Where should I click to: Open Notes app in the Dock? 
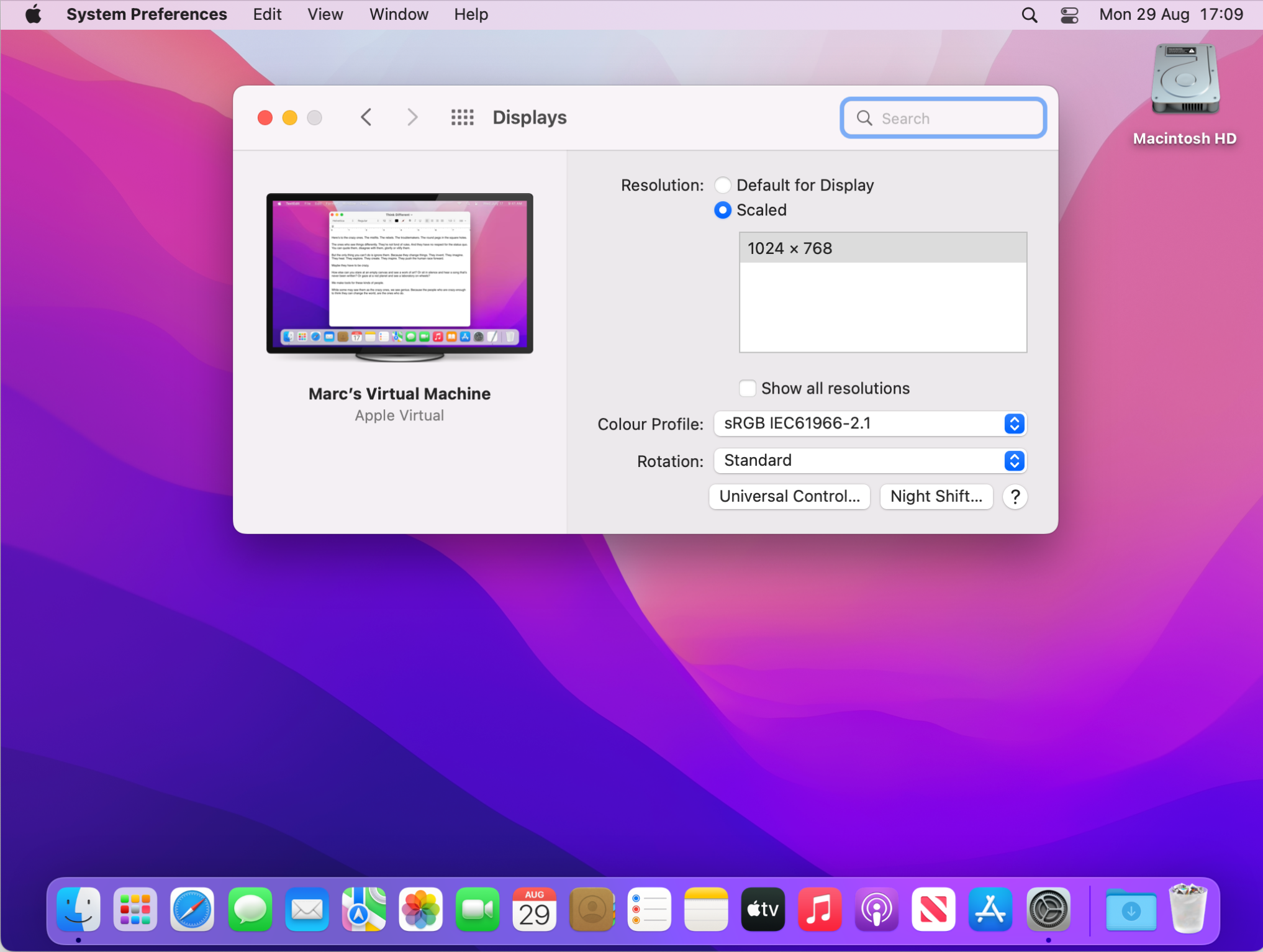click(x=706, y=910)
